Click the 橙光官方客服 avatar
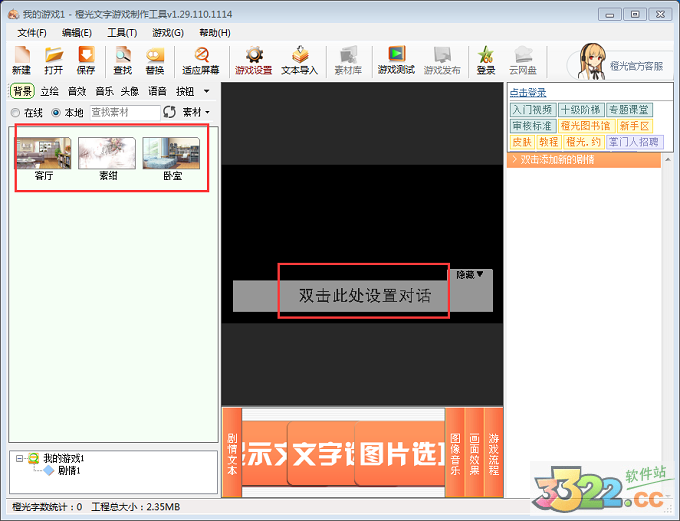This screenshot has height=521, width=680. click(593, 62)
